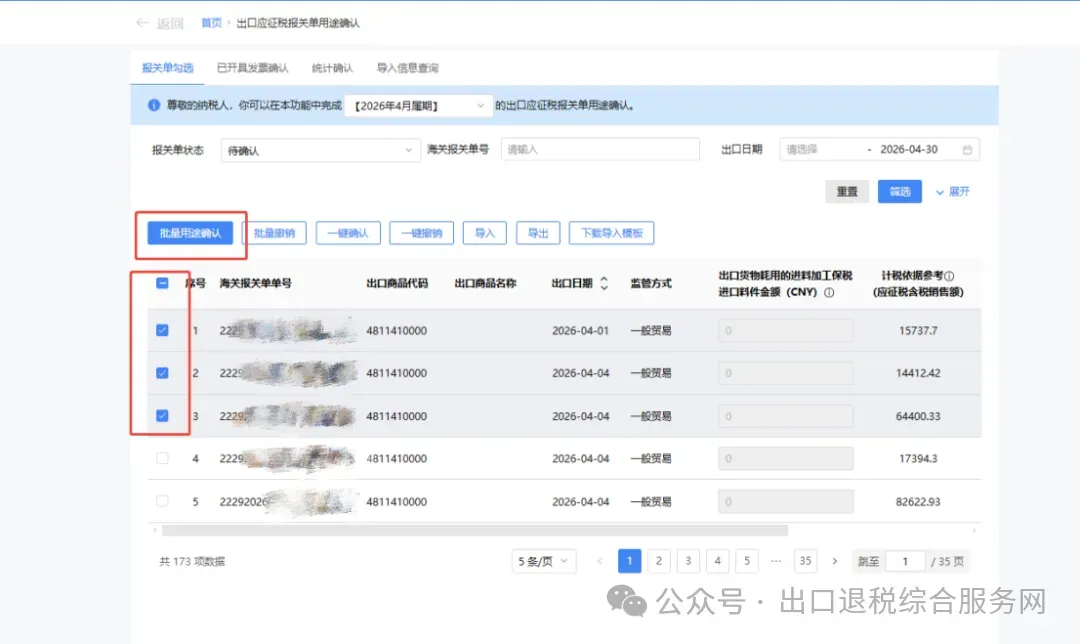This screenshot has width=1080, height=644.
Task: Click the 出口商品名称 column header
Action: coord(486,283)
